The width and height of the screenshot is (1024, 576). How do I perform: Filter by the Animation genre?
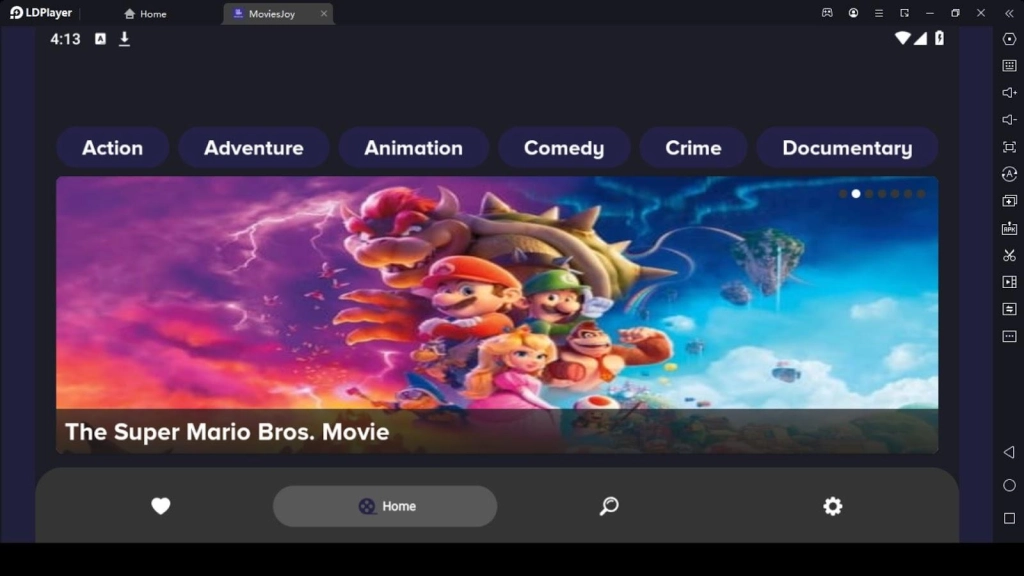click(x=413, y=148)
